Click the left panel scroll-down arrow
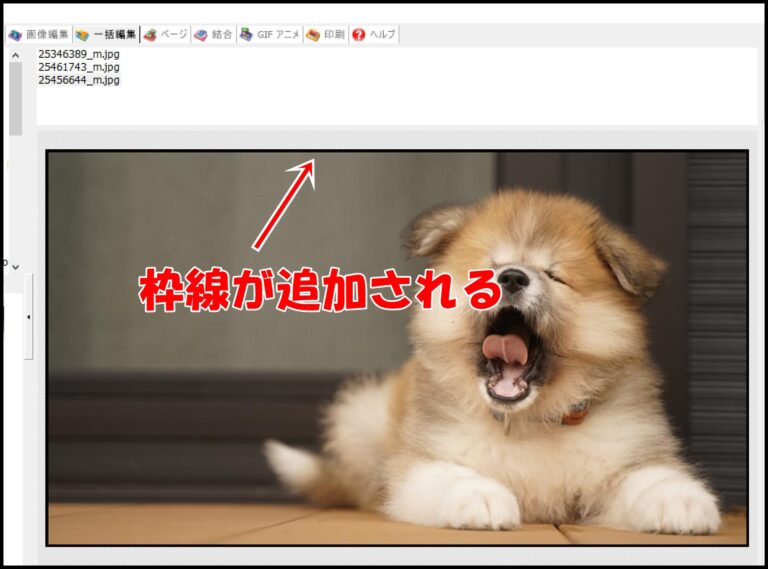This screenshot has height=569, width=768. click(x=16, y=267)
